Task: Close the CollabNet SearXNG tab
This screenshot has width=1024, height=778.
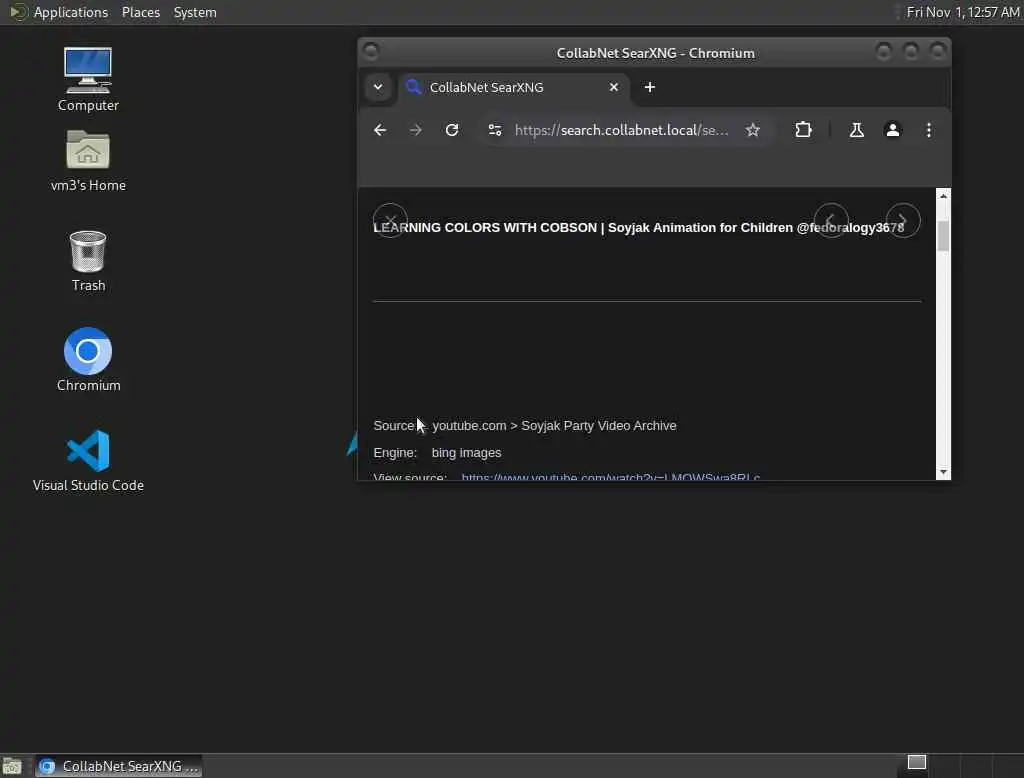Action: pyautogui.click(x=614, y=87)
